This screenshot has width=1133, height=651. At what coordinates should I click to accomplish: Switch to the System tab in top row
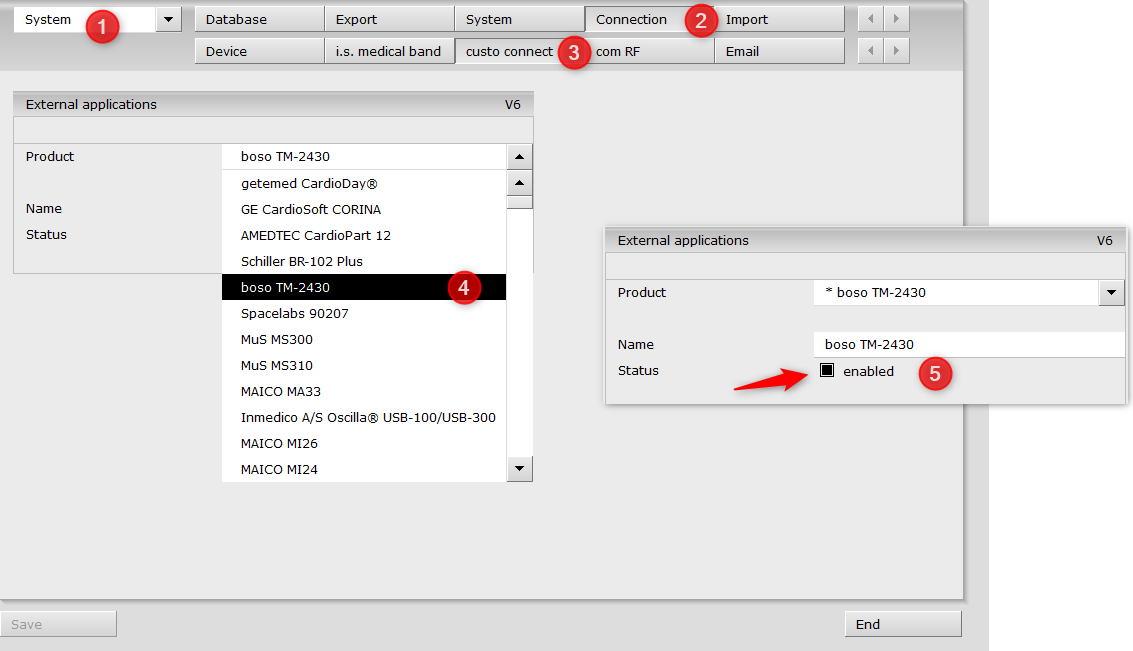tap(520, 20)
